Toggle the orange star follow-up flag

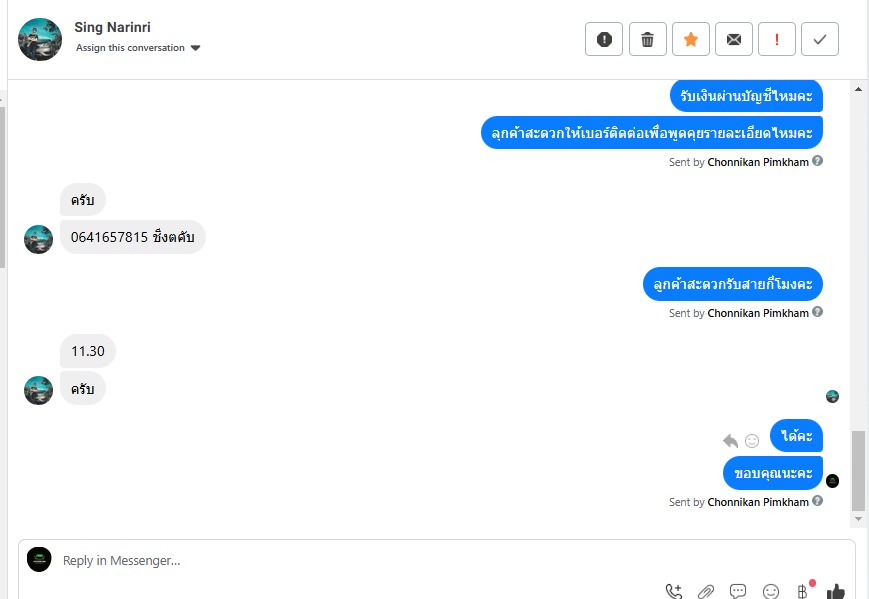click(691, 39)
